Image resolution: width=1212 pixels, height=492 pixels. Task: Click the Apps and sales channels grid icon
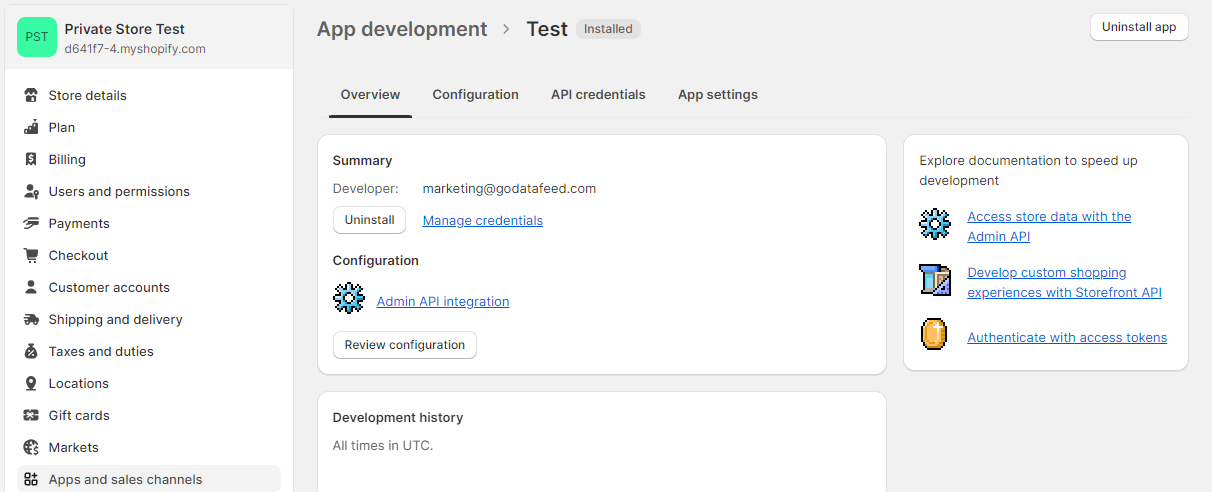[x=31, y=480]
